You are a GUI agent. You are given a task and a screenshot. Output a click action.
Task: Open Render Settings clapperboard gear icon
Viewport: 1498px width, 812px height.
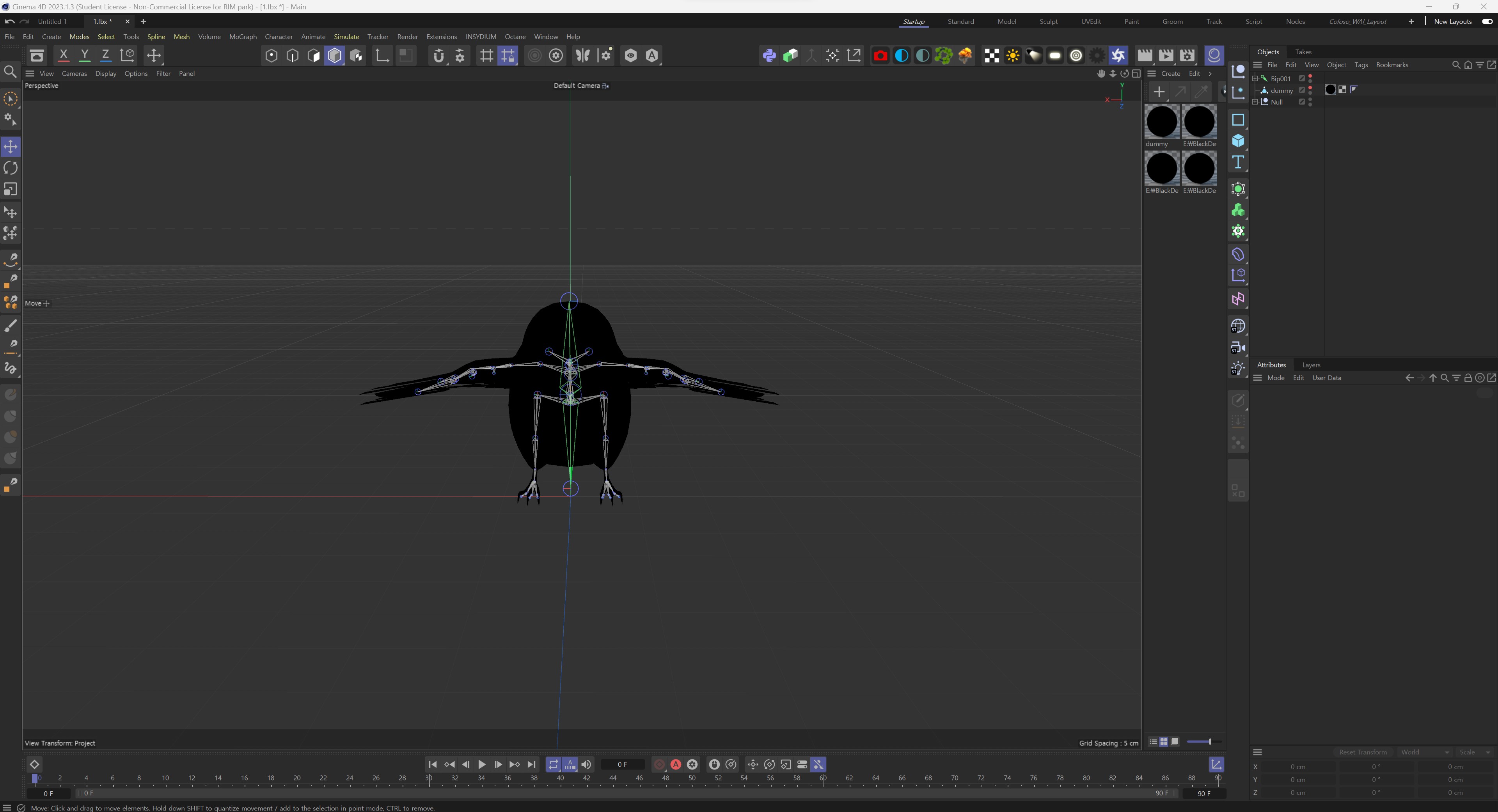click(x=1187, y=56)
